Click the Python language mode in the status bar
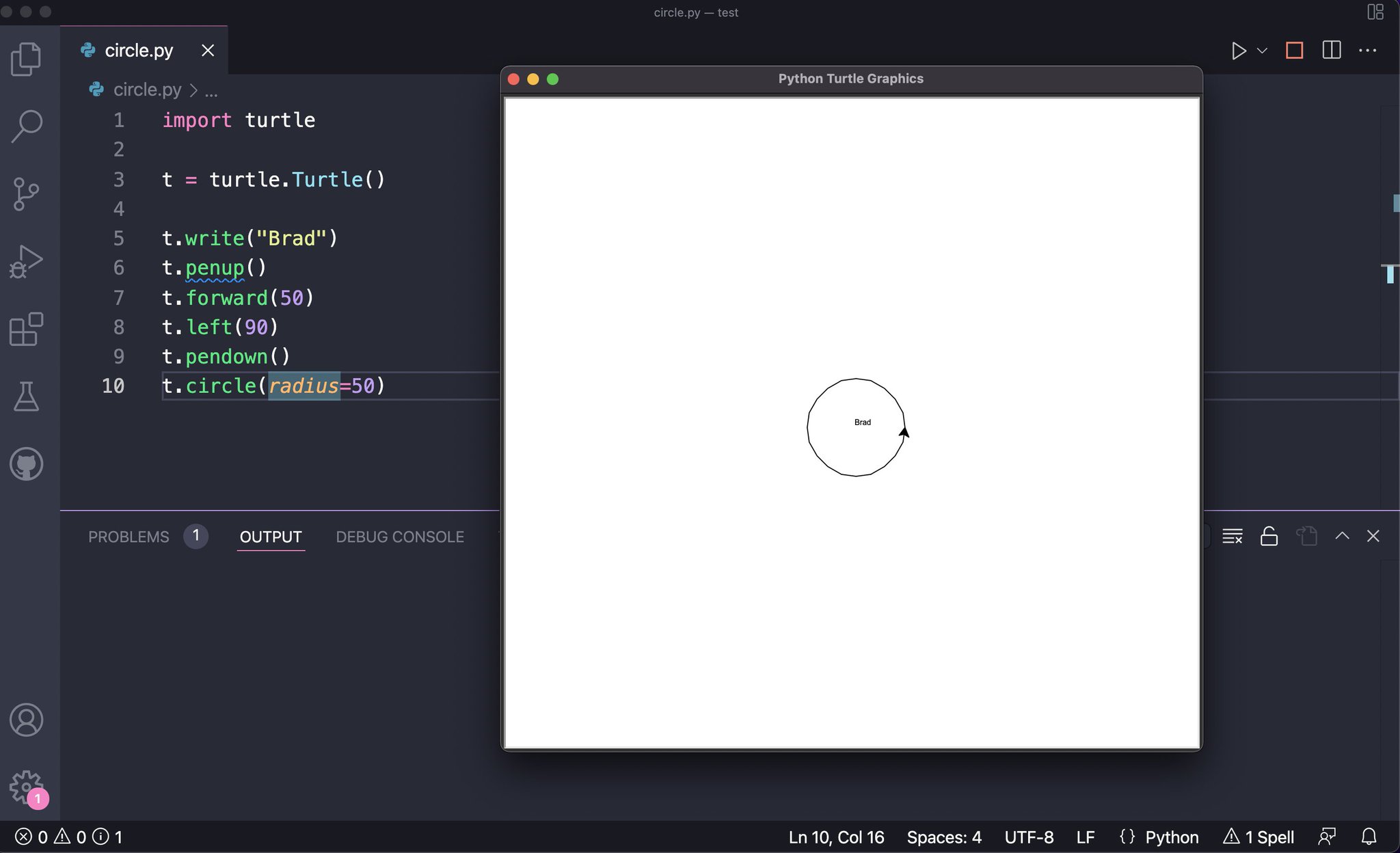Image resolution: width=1400 pixels, height=853 pixels. coord(1172,837)
